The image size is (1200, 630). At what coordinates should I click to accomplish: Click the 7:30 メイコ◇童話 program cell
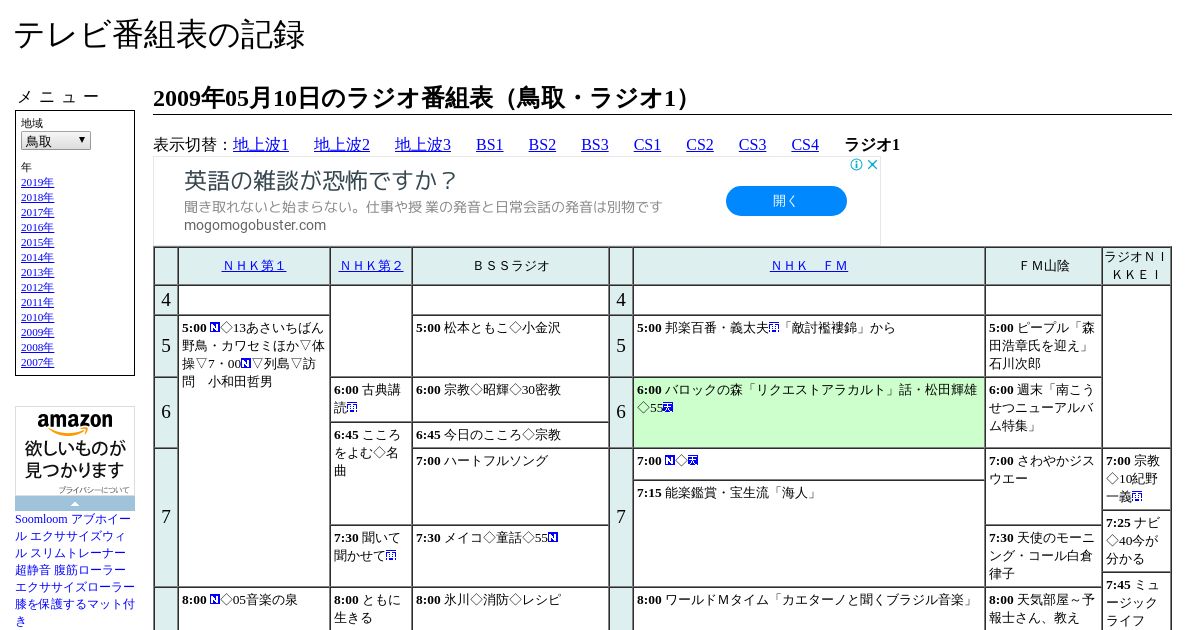coord(511,556)
